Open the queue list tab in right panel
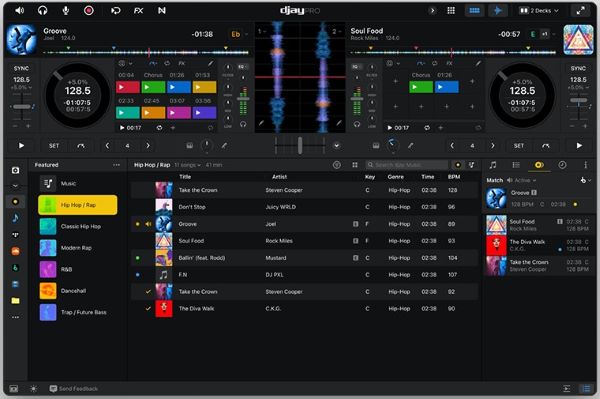600x399 pixels. (x=516, y=165)
